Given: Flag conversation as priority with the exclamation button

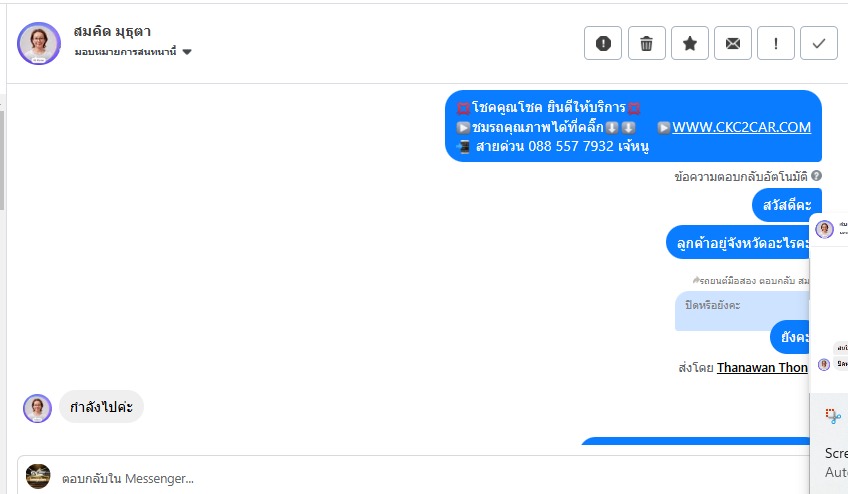Looking at the screenshot, I should click(776, 43).
